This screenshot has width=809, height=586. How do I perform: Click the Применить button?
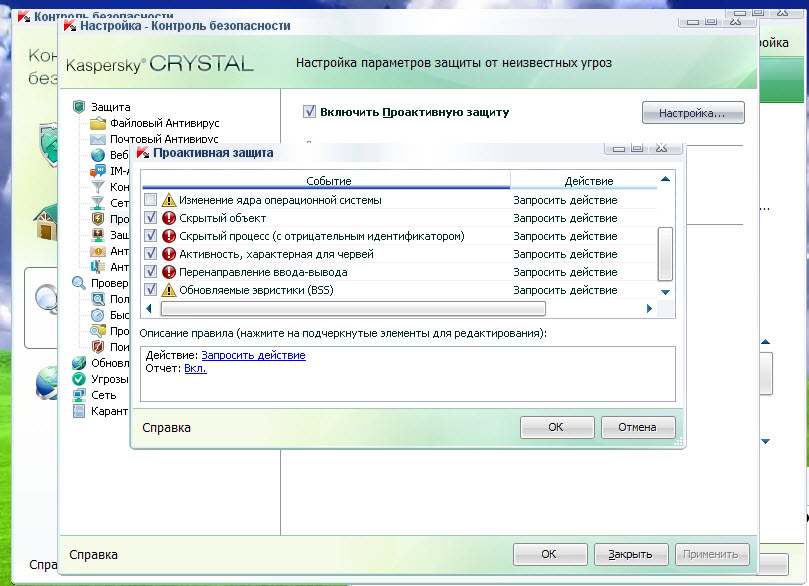712,554
